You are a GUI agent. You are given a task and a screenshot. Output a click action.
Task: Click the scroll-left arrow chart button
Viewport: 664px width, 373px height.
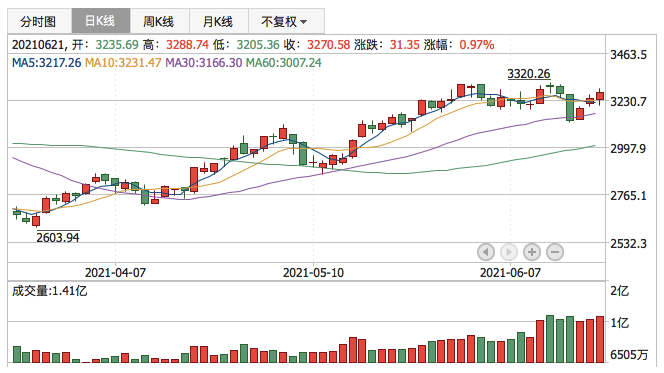pos(486,252)
